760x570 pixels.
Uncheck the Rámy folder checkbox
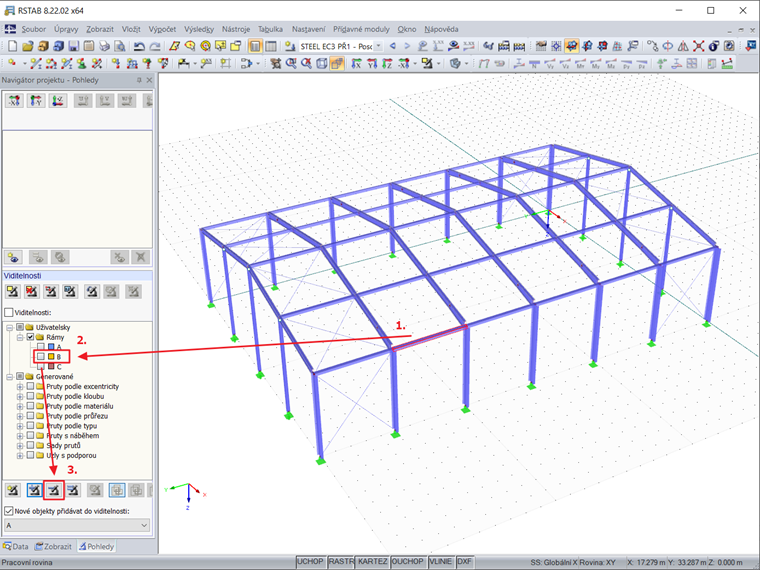point(30,337)
